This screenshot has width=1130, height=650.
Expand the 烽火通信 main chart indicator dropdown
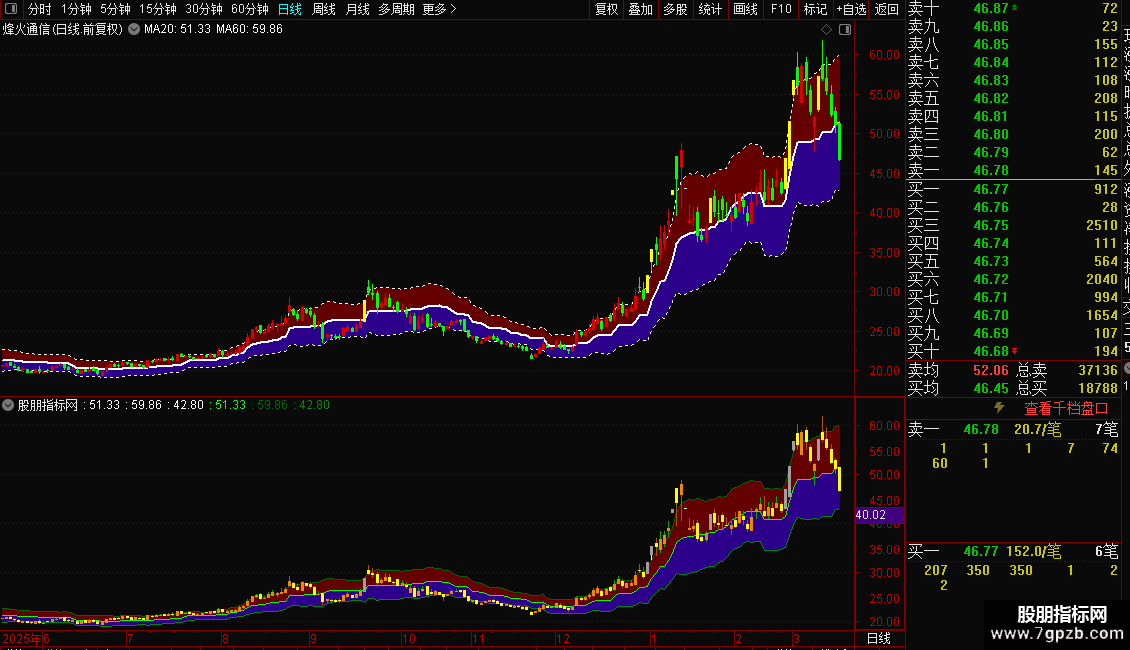(x=134, y=30)
